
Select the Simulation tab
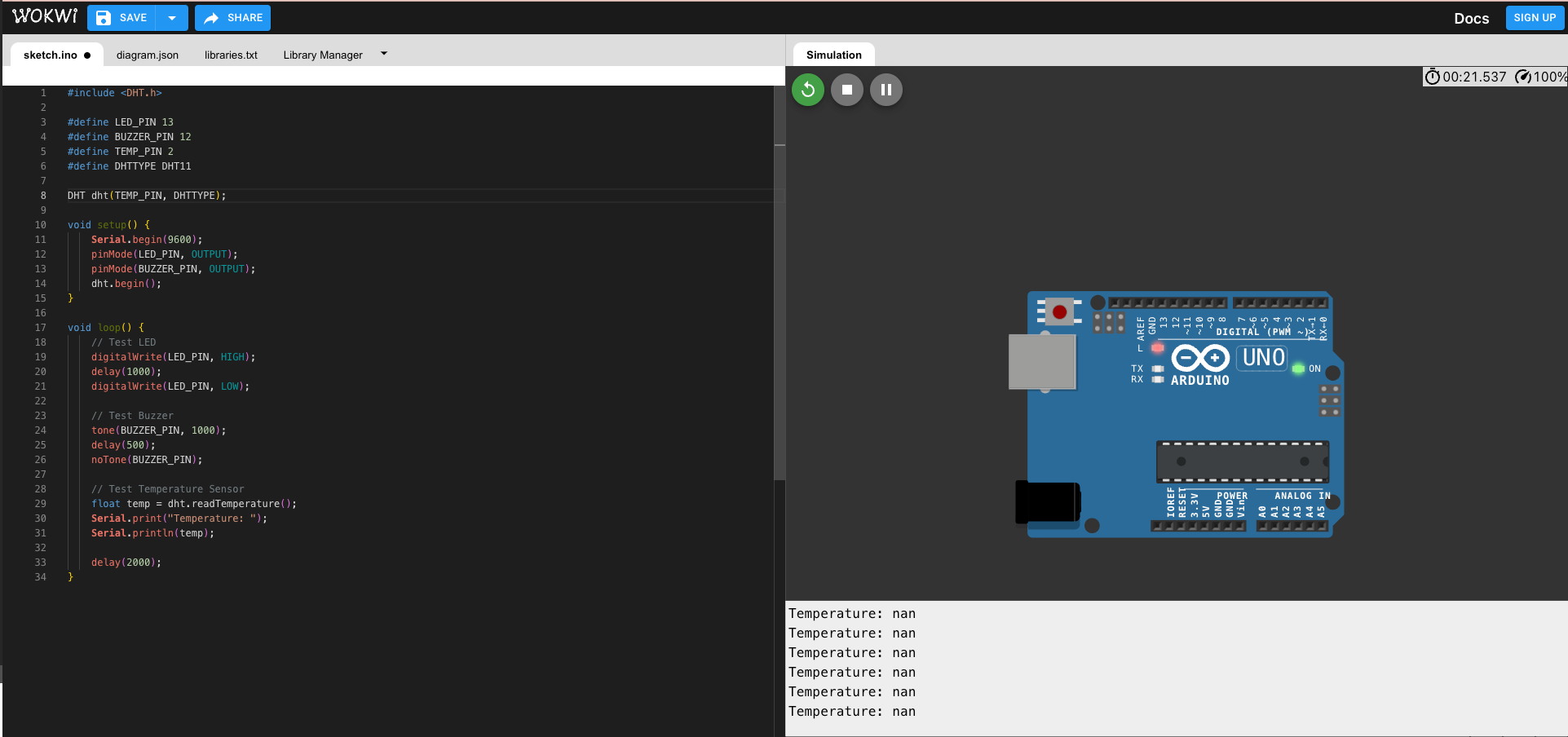834,55
